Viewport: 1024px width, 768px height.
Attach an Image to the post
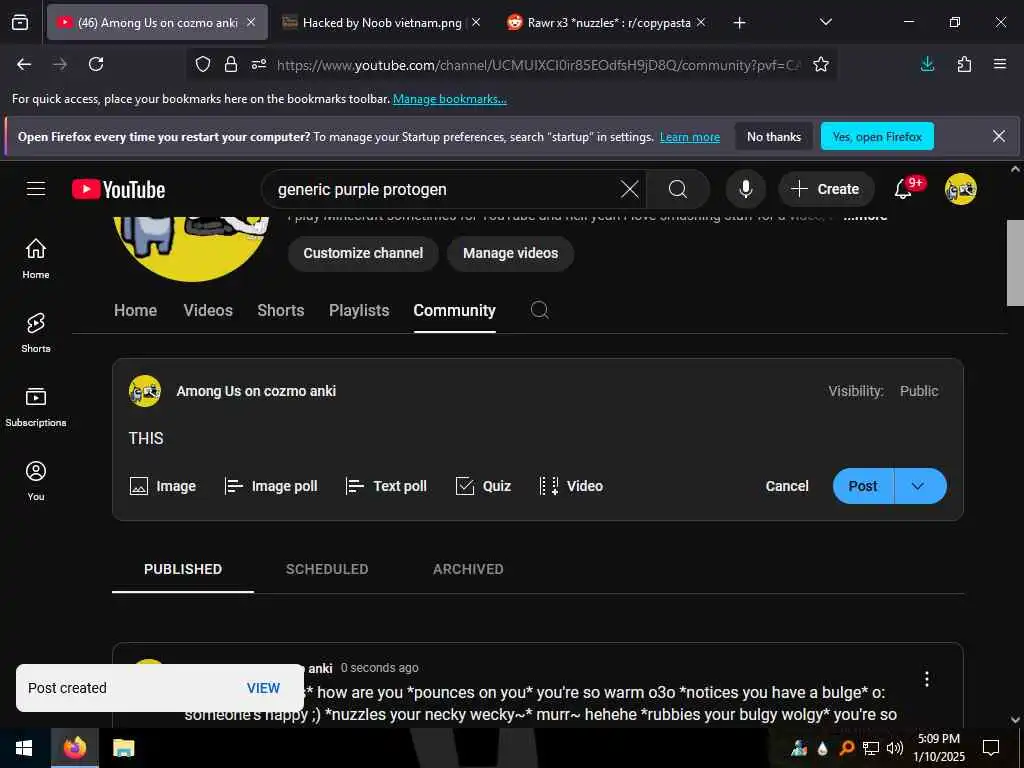pyautogui.click(x=163, y=486)
